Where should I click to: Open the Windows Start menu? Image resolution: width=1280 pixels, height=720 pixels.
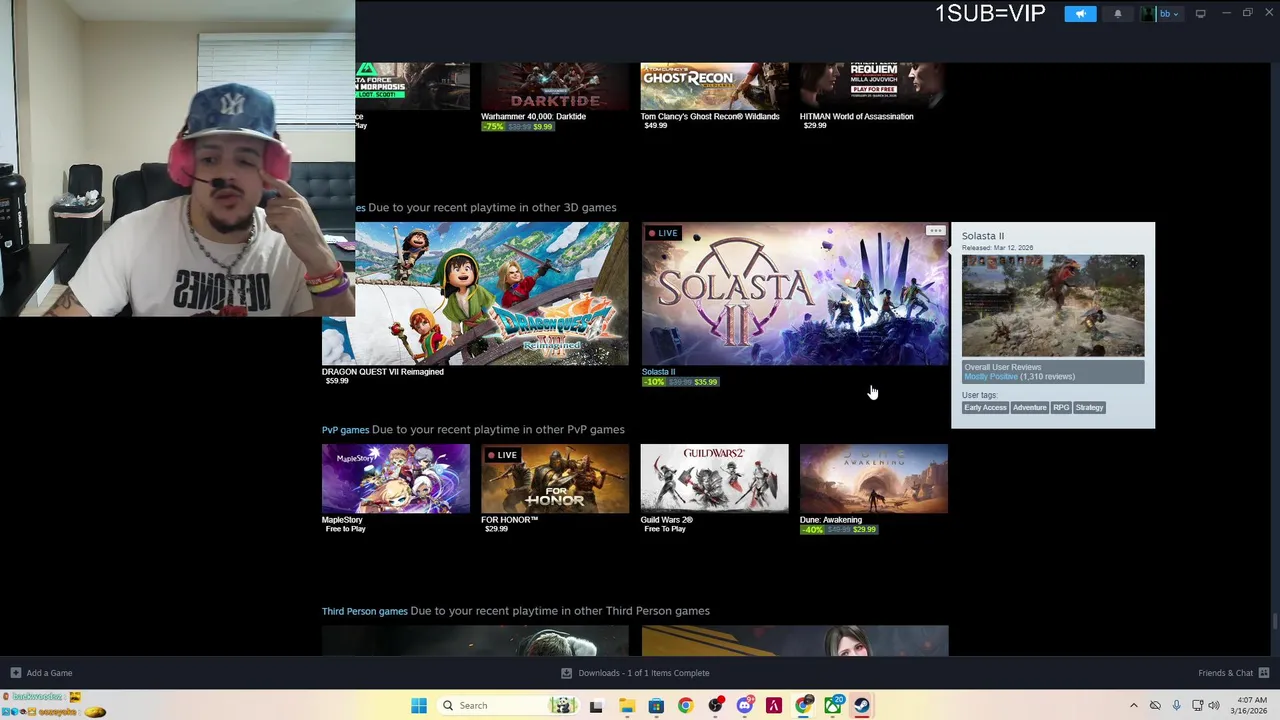tap(419, 706)
